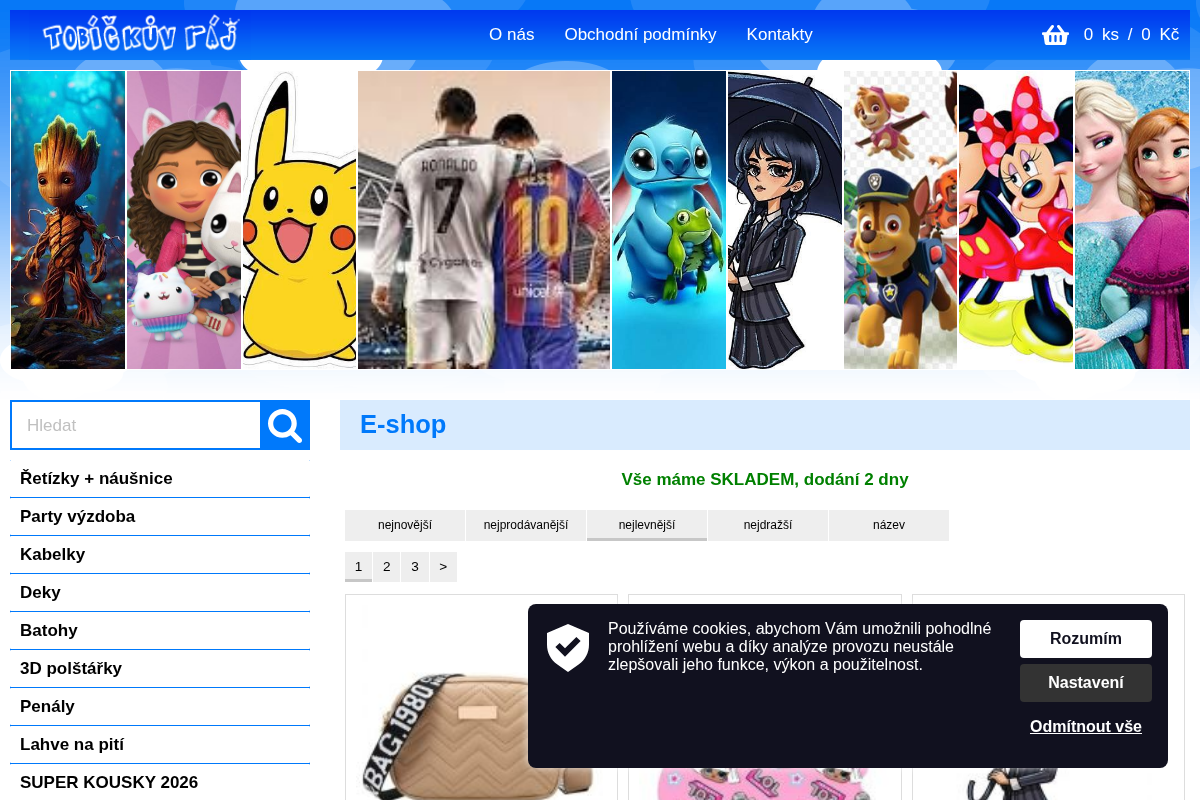The image size is (1200, 800).
Task: Select the Deky category
Action: (x=160, y=593)
